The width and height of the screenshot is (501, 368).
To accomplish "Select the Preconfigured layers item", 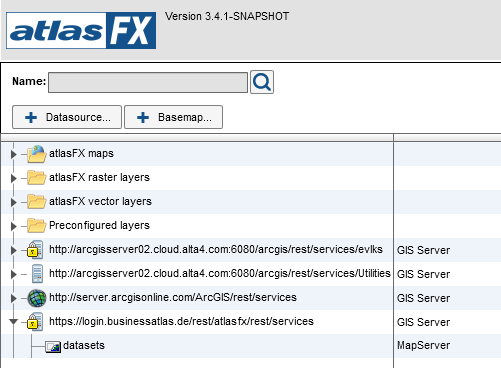I will tap(99, 225).
